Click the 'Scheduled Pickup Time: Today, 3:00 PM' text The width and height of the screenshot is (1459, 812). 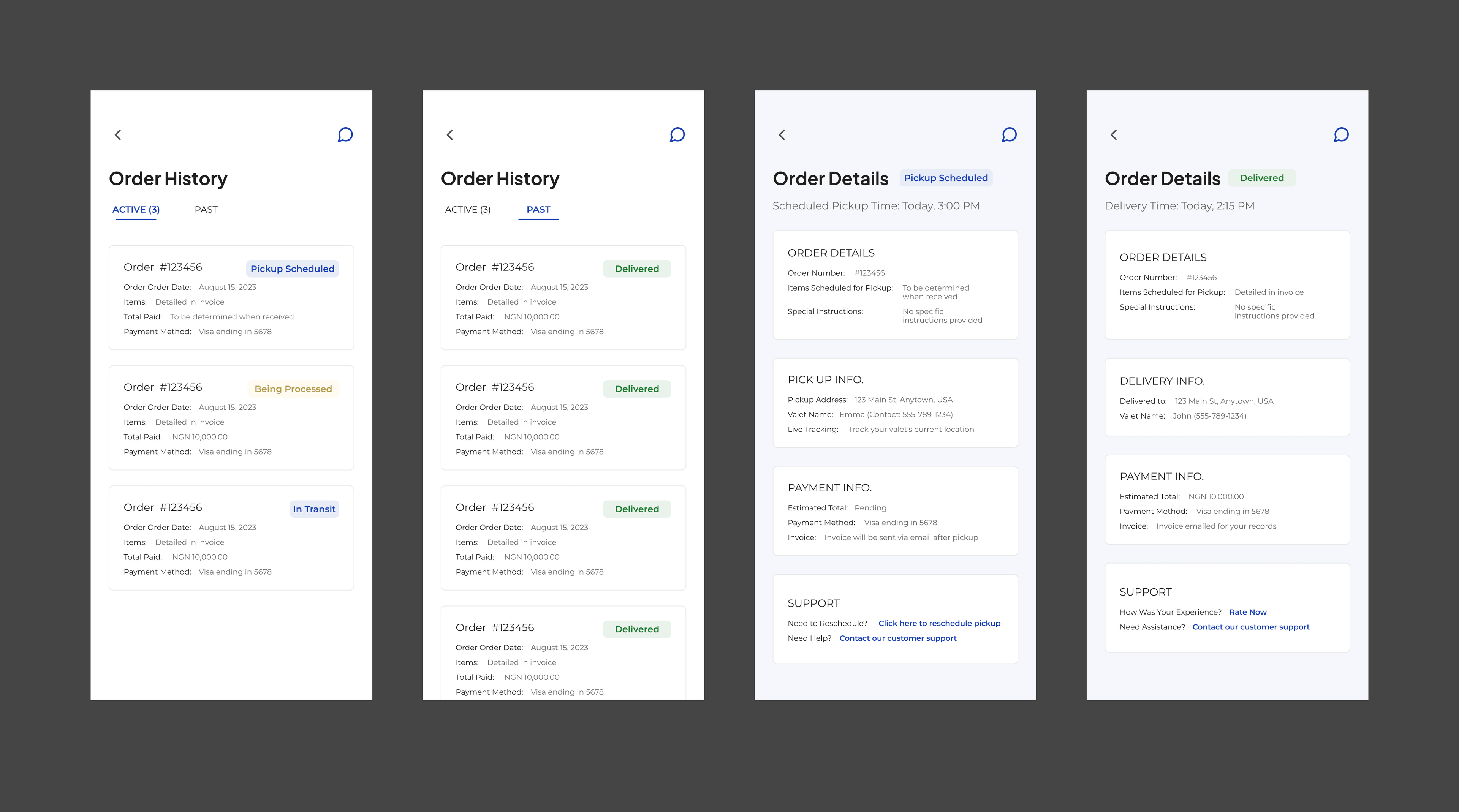coord(876,205)
